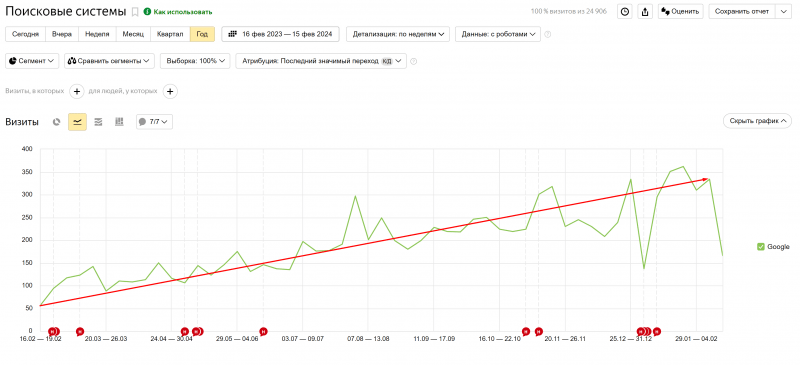Select the Сегодня period tab
Viewport: 800px width, 365px height.
click(x=26, y=34)
